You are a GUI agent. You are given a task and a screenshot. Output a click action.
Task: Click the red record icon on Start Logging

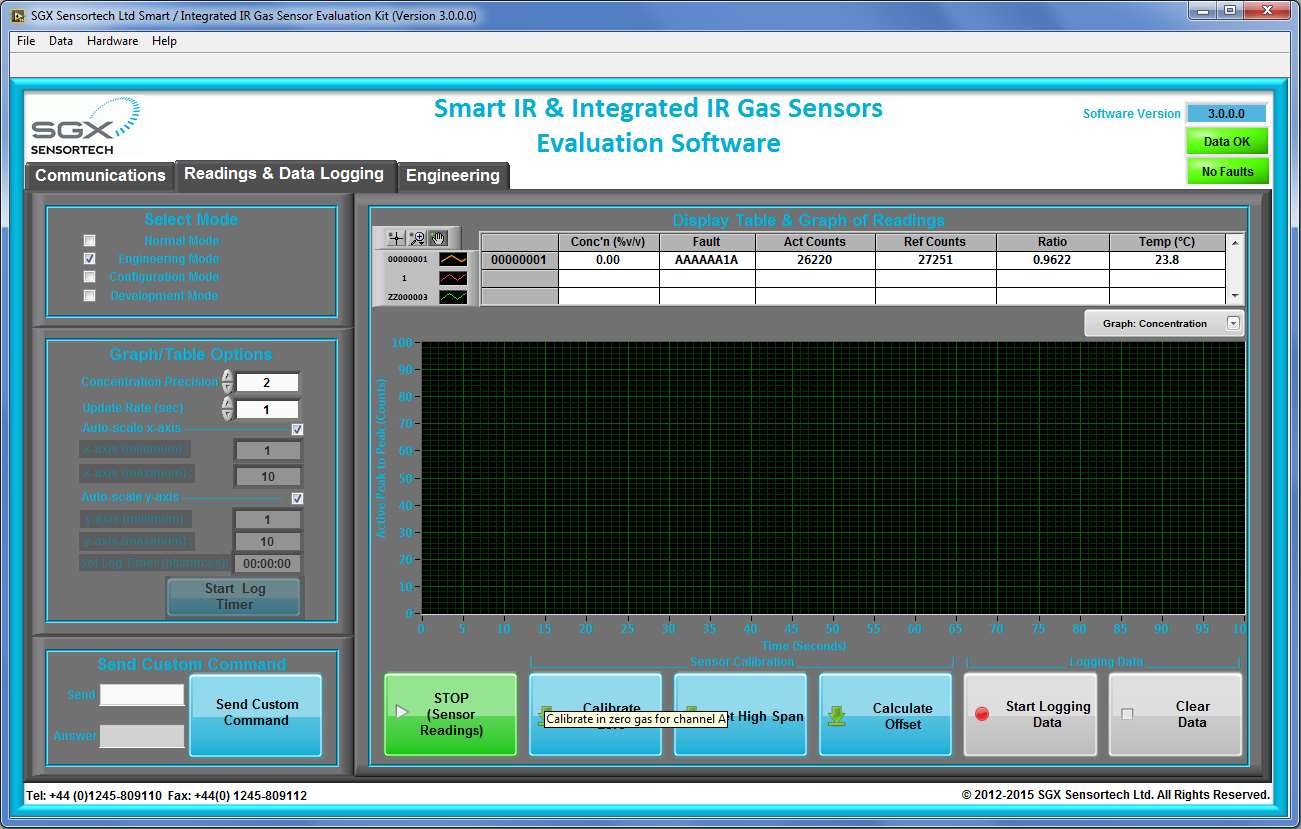(982, 714)
